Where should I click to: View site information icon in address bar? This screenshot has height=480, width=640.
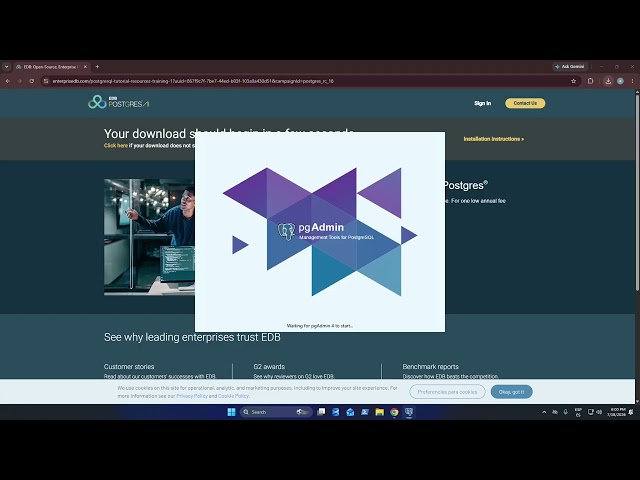pyautogui.click(x=46, y=81)
